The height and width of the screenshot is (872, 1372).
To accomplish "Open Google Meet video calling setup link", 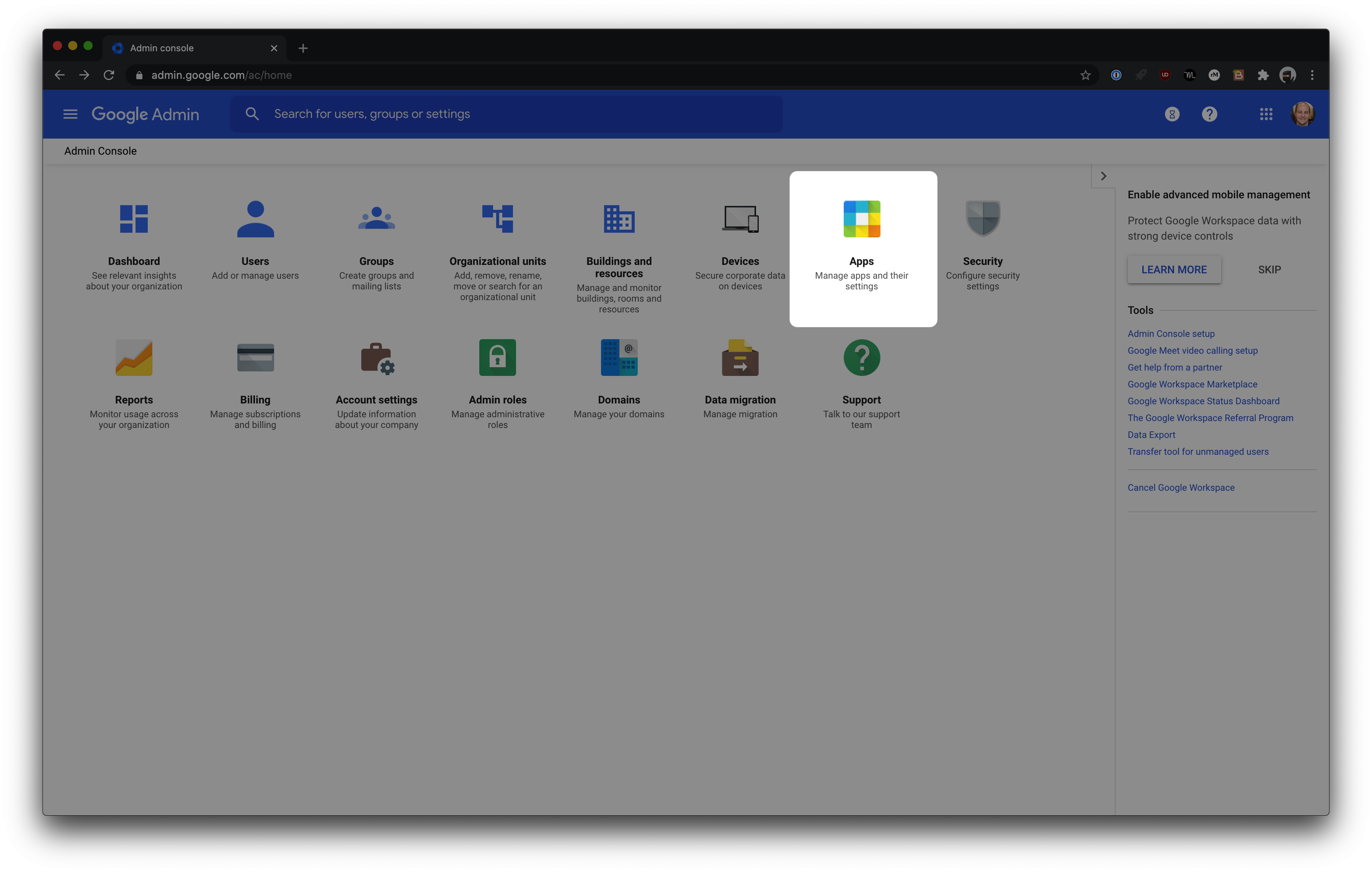I will click(1192, 350).
